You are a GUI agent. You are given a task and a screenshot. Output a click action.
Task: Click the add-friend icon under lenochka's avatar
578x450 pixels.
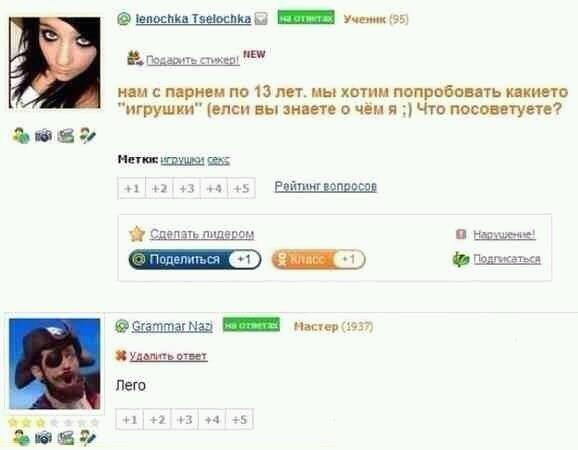tap(21, 136)
